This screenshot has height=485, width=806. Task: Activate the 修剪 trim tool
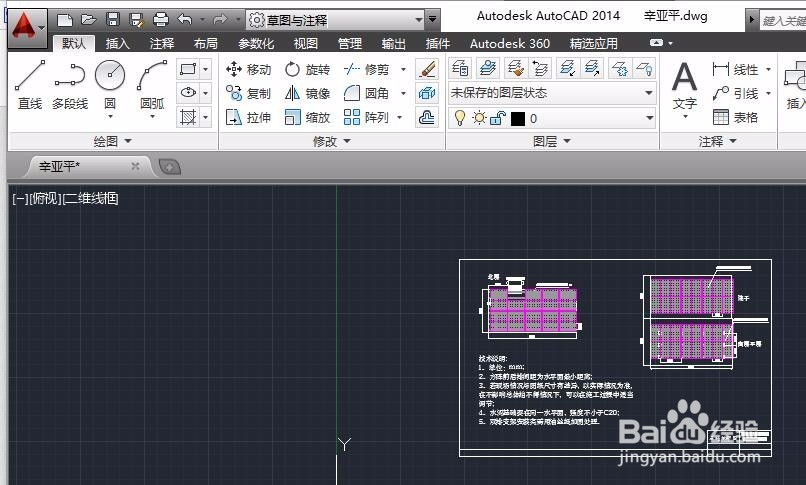pos(367,69)
